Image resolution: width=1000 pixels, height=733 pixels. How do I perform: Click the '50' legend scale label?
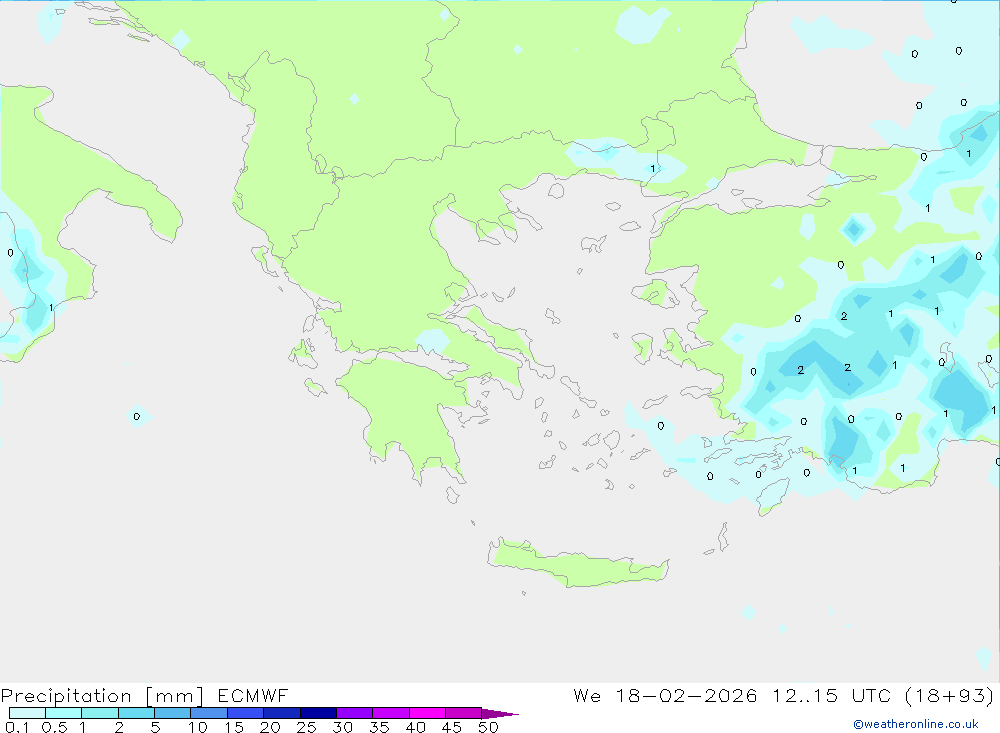point(488,727)
